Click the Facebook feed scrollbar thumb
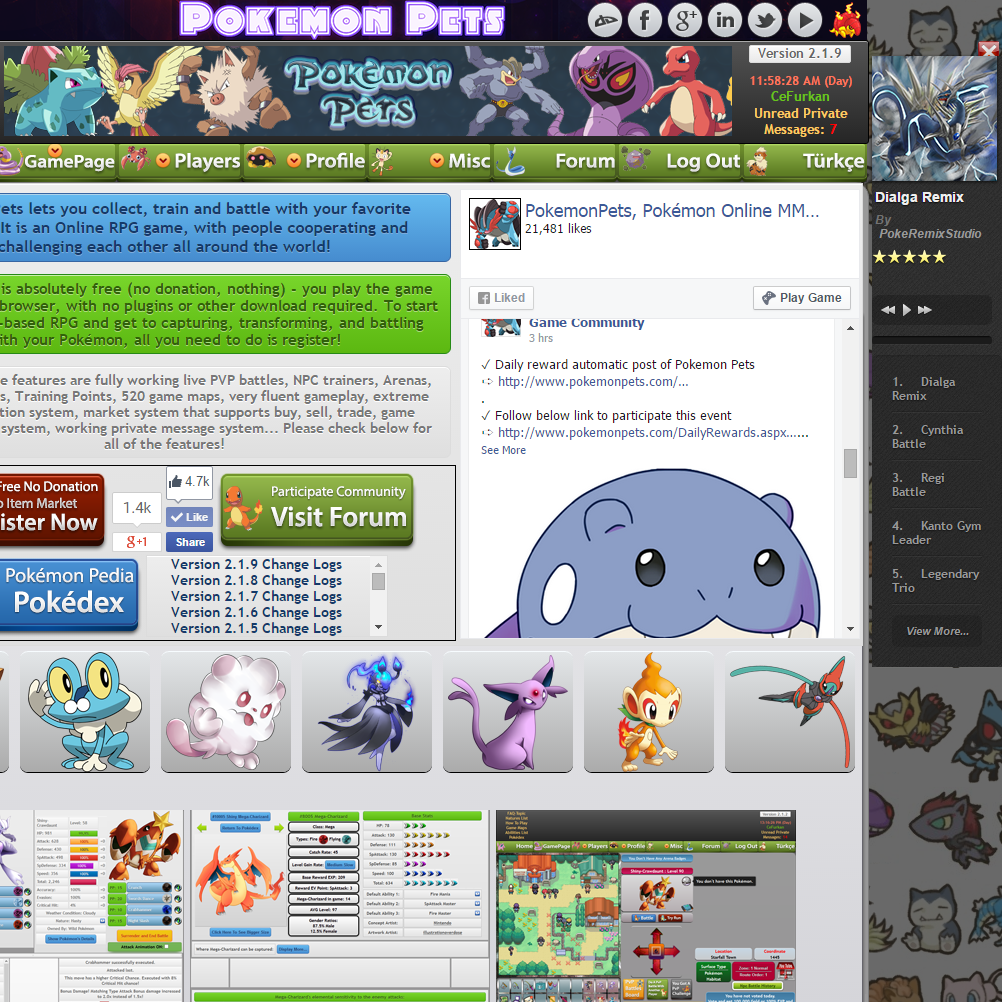This screenshot has height=1002, width=1002. pyautogui.click(x=850, y=463)
